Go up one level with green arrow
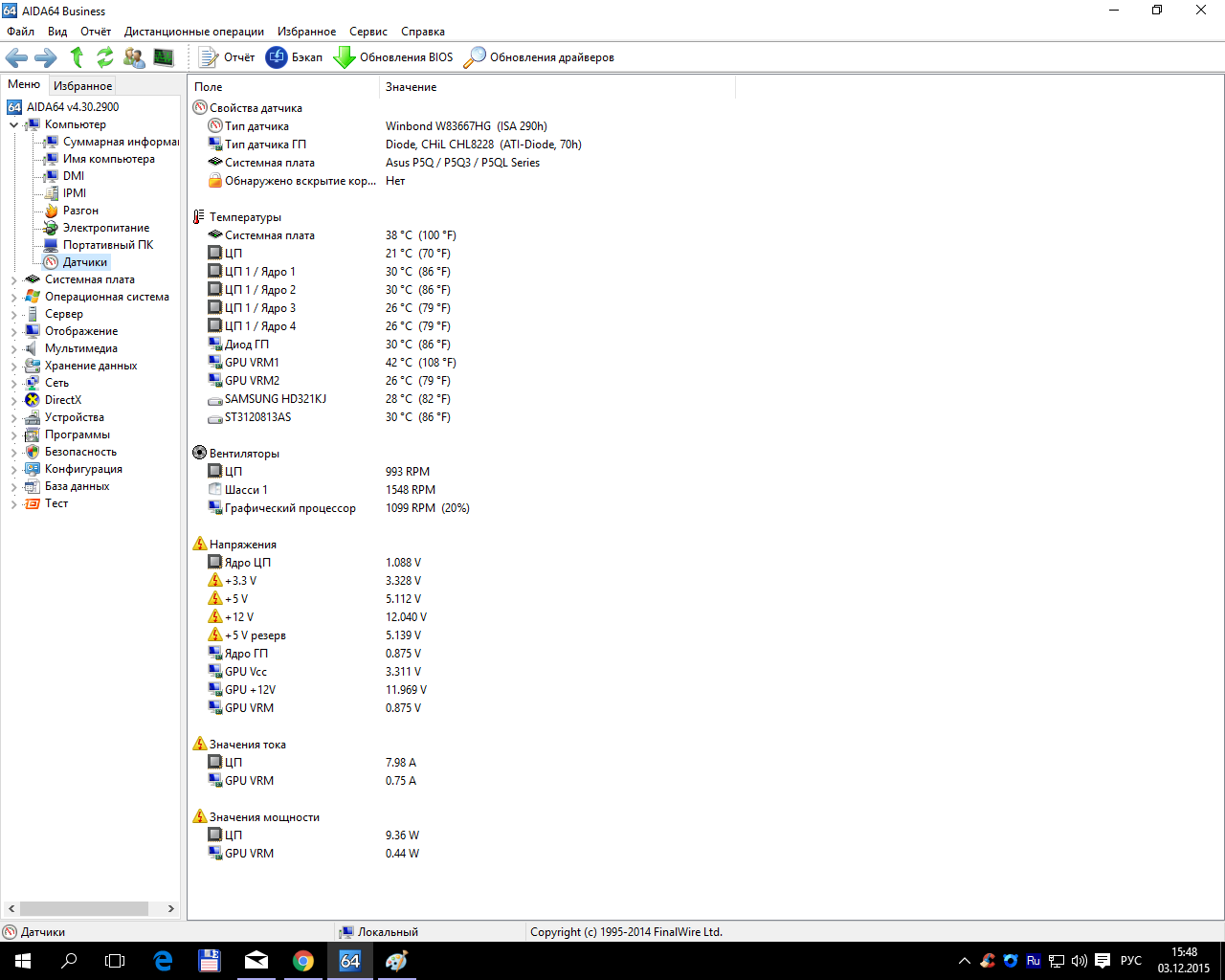 point(77,57)
